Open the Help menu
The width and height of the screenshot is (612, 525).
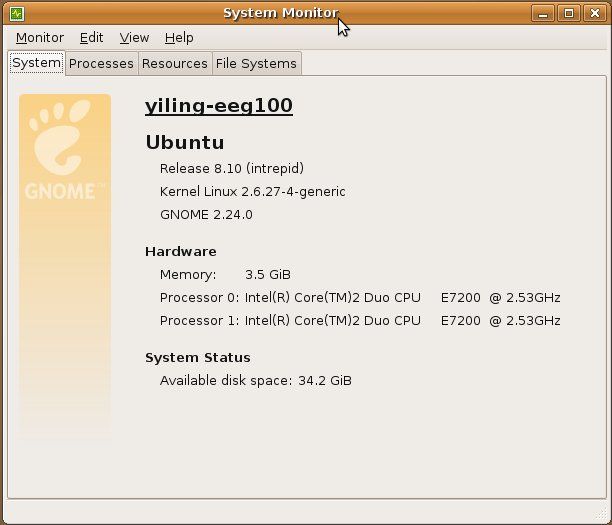(x=179, y=37)
